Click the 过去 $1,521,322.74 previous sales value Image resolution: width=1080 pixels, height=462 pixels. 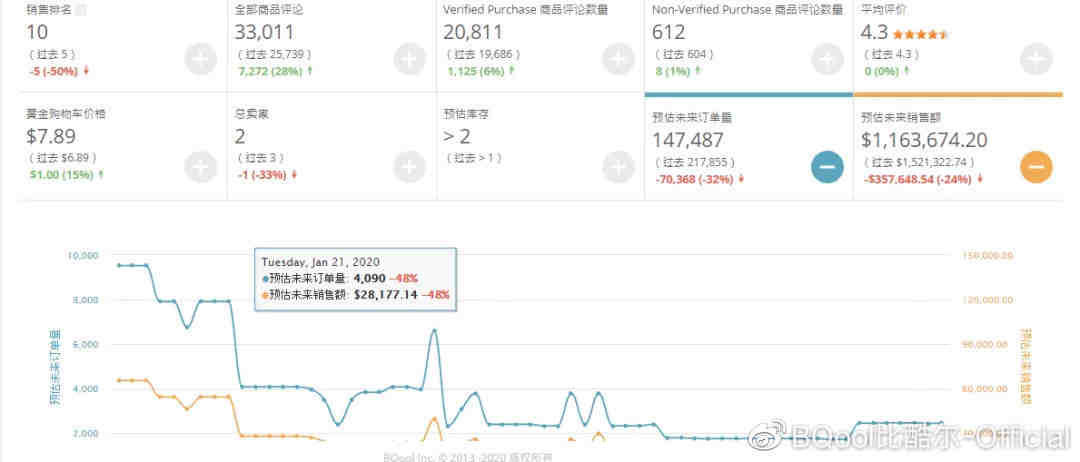[920, 162]
